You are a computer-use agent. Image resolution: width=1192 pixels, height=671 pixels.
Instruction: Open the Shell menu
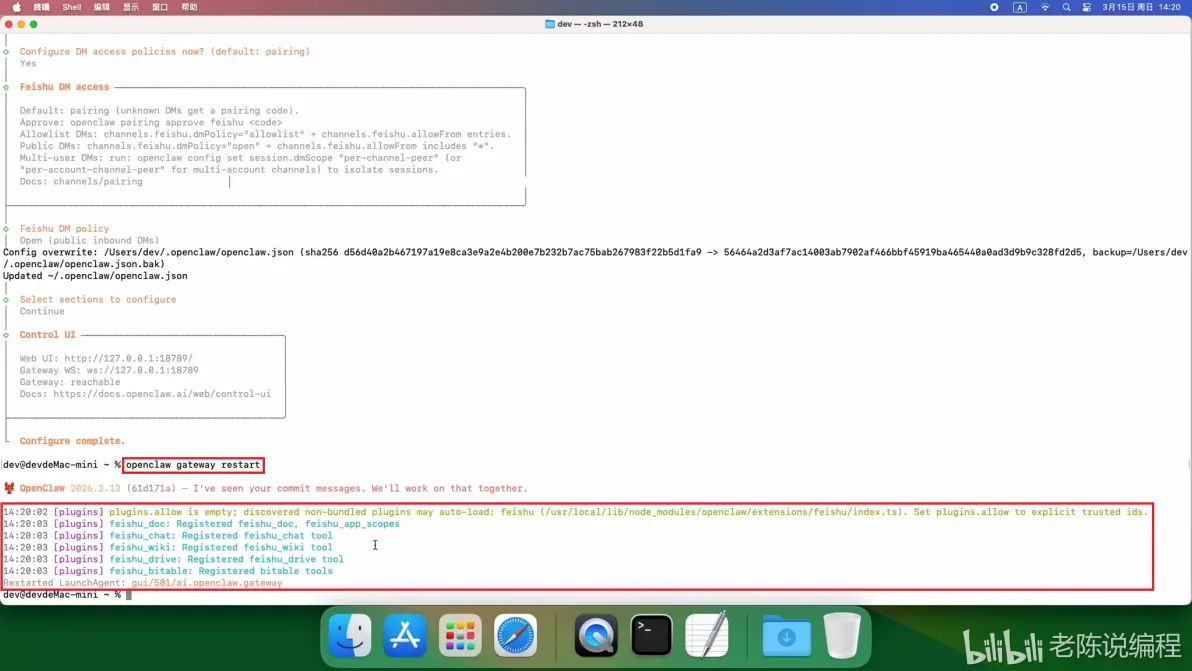coord(71,7)
